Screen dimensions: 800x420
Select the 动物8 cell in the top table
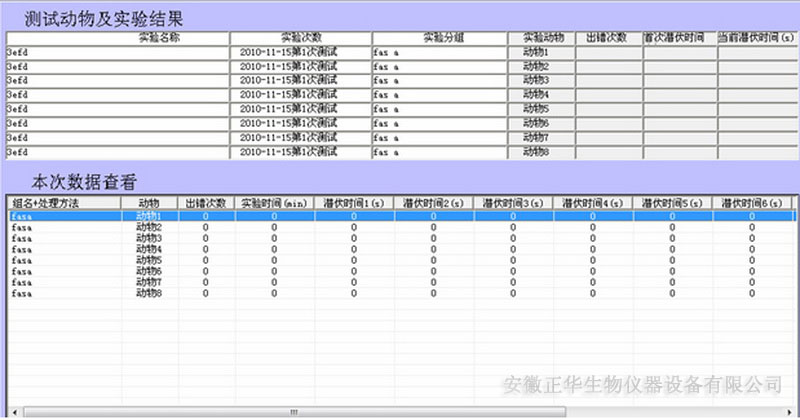(542, 153)
